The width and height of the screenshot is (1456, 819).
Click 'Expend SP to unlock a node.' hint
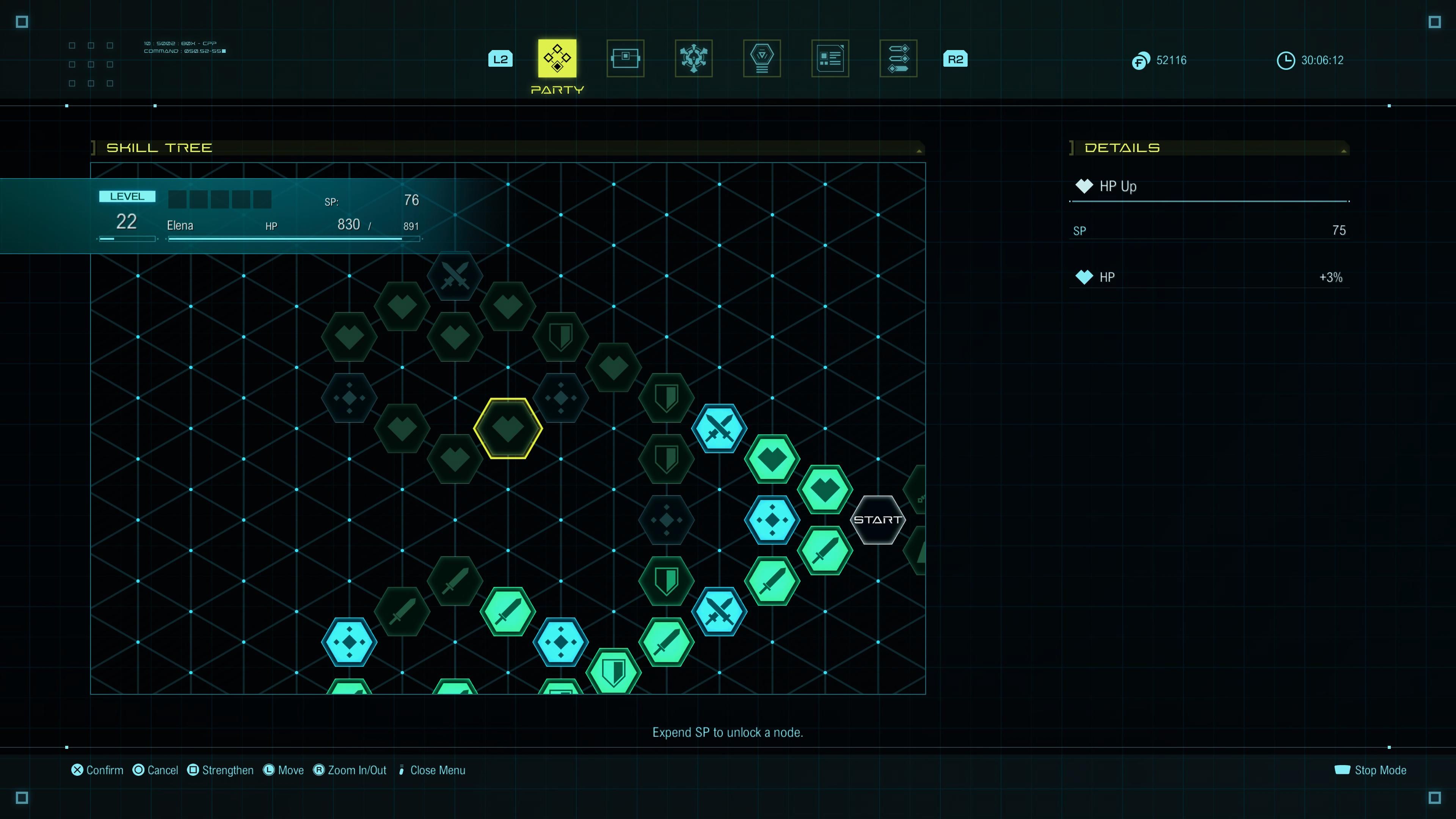pos(728,733)
